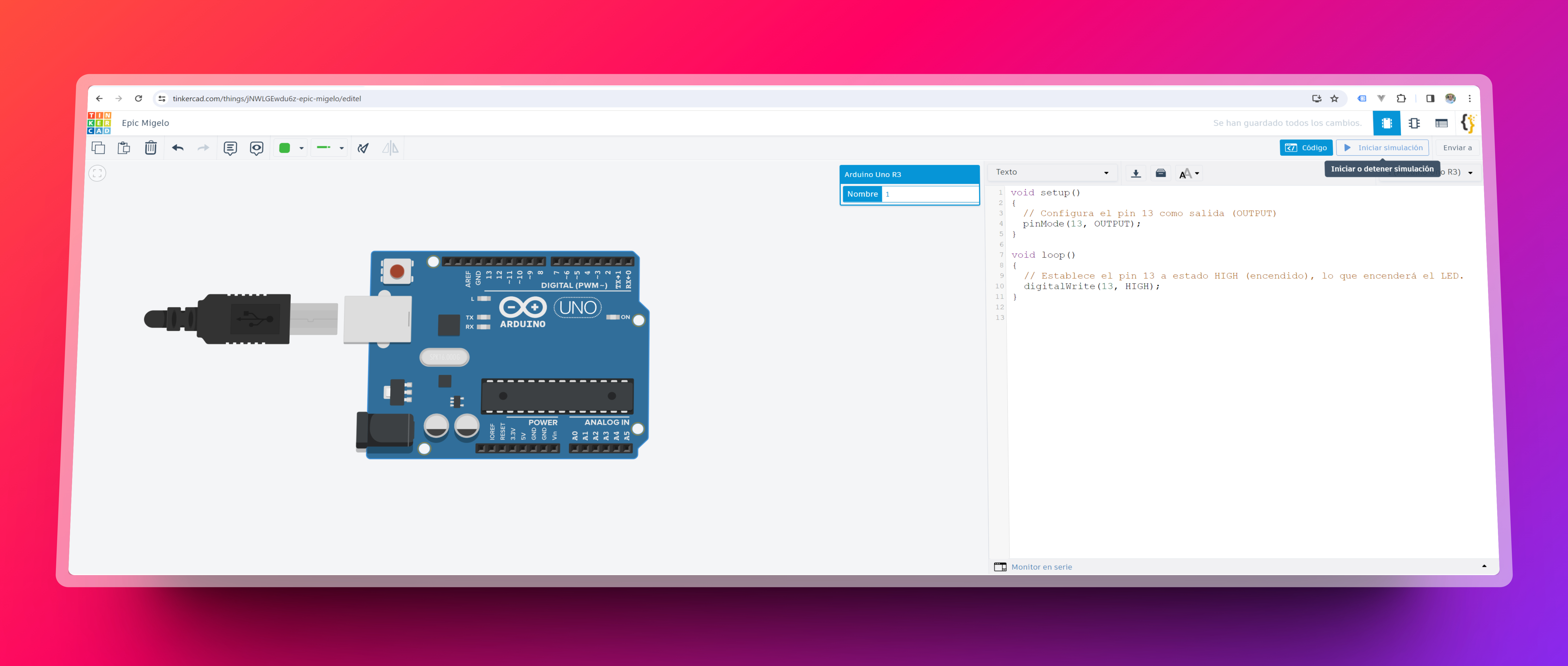Click the Nombre input field
Screen dimensions: 1568x666
click(930, 194)
